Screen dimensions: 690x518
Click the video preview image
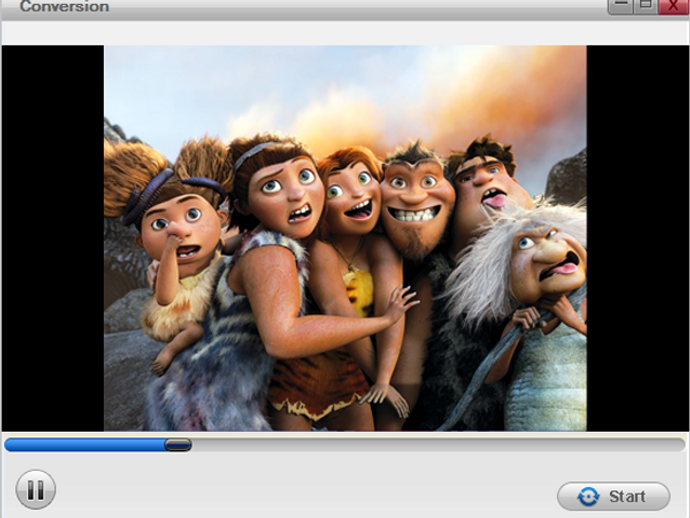pyautogui.click(x=345, y=238)
